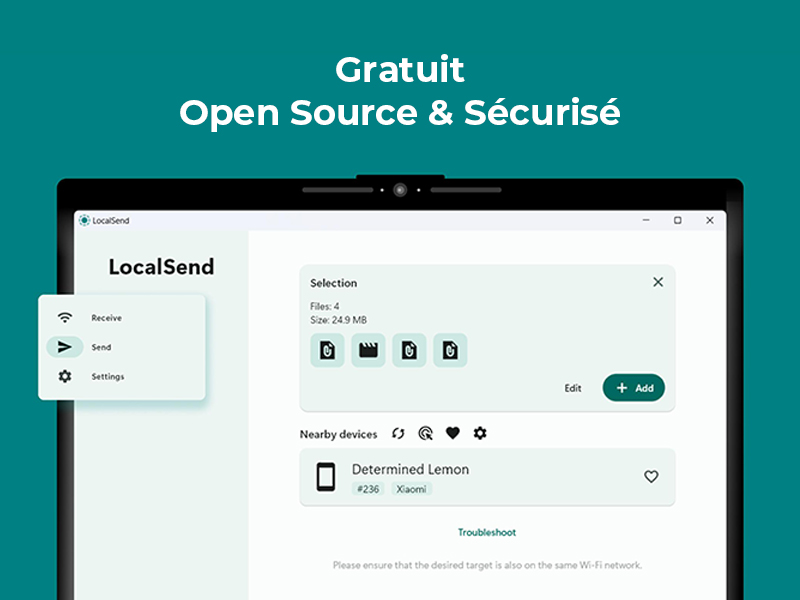The image size is (800, 600).
Task: Click the scan target icon beside Nearby devices
Action: [x=425, y=433]
